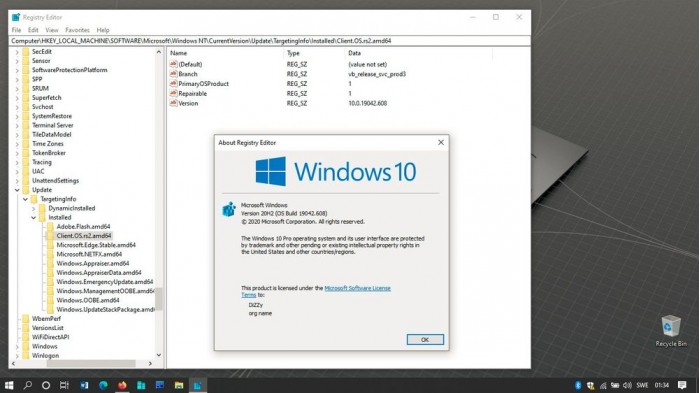Click the WiFiDirectAPI folder icon
Image resolution: width=700 pixels, height=393 pixels.
(25, 337)
